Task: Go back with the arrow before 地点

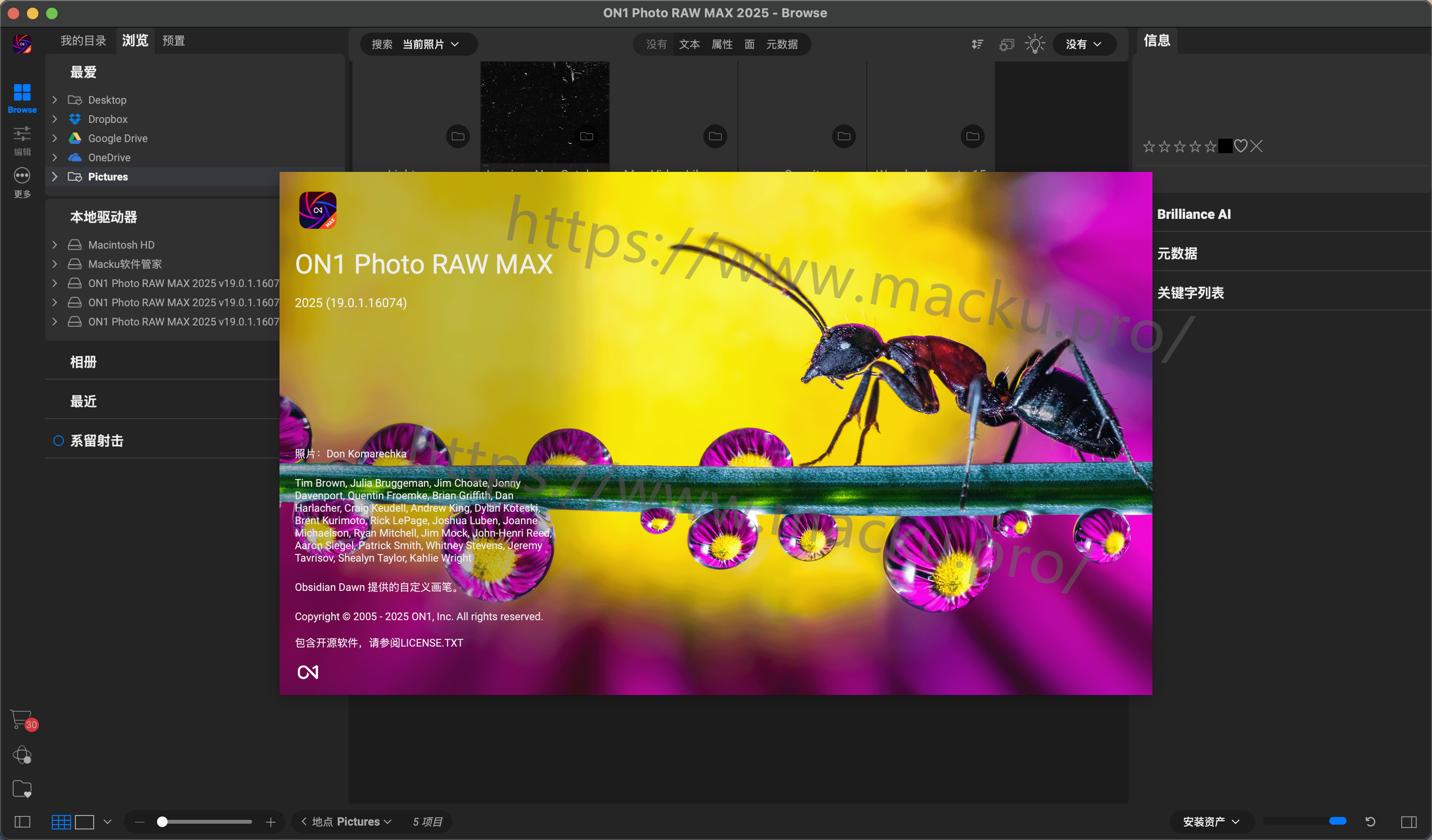Action: coord(304,821)
